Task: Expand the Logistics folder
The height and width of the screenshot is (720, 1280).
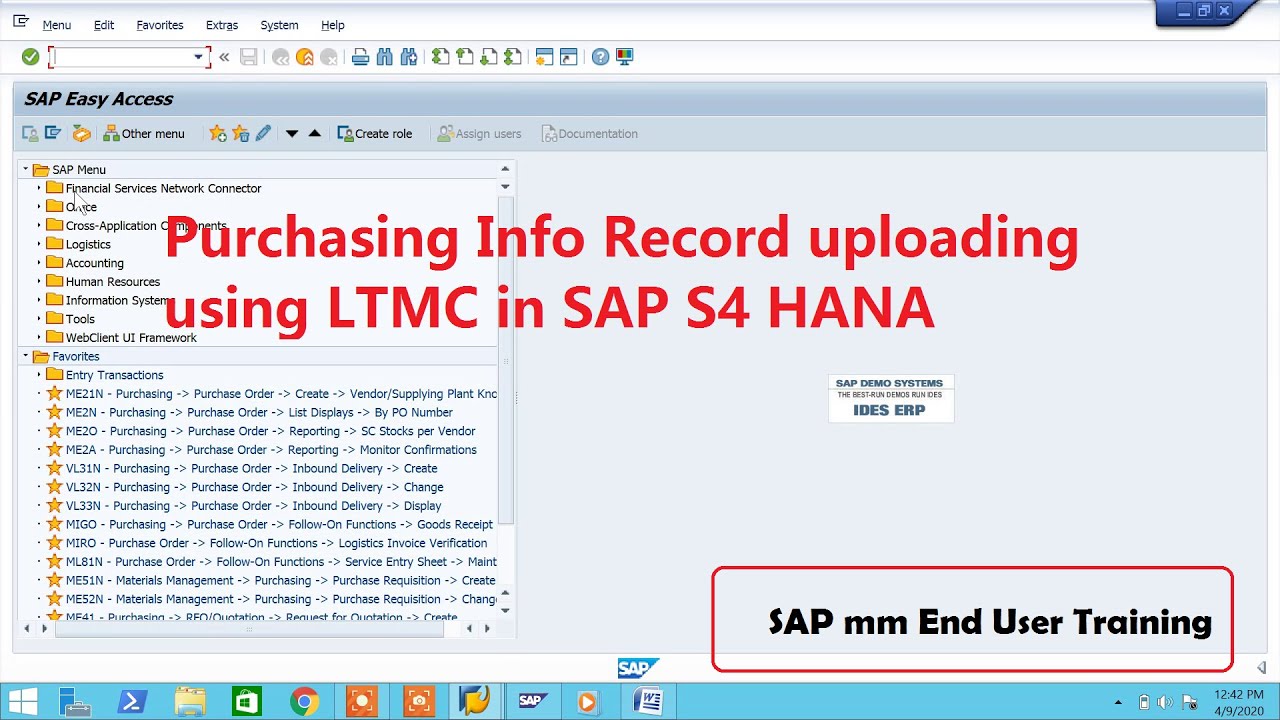Action: pyautogui.click(x=39, y=244)
